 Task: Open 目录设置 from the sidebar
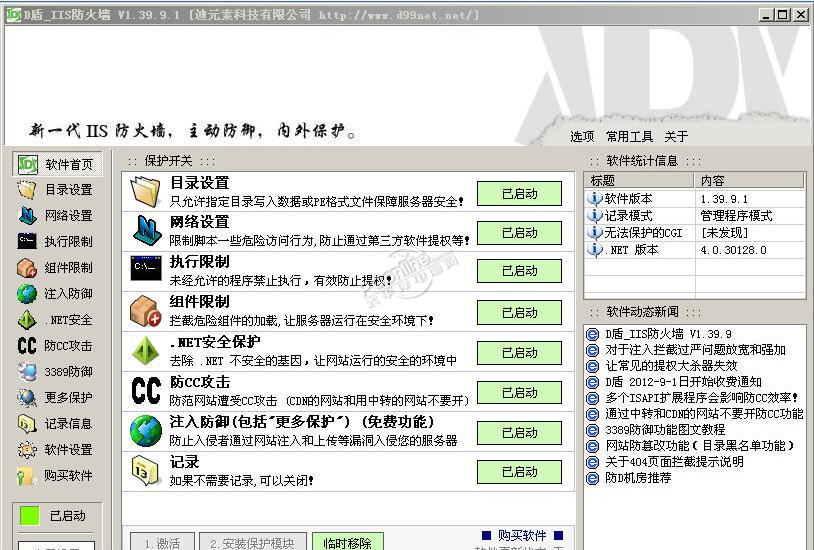point(55,190)
